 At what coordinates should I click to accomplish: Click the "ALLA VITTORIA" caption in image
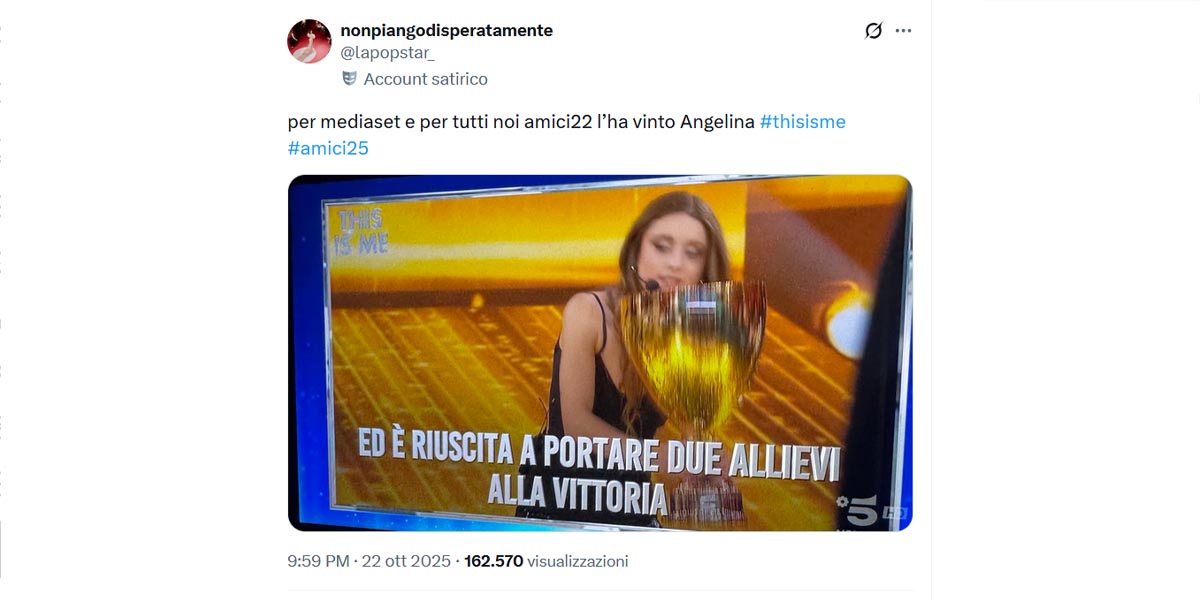point(576,493)
